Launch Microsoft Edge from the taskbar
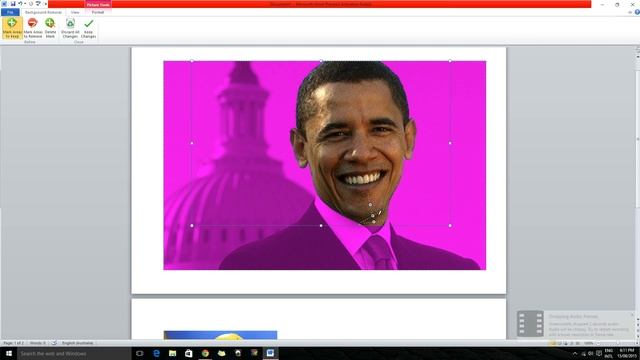Screen dimensions: 640x360 156,353
